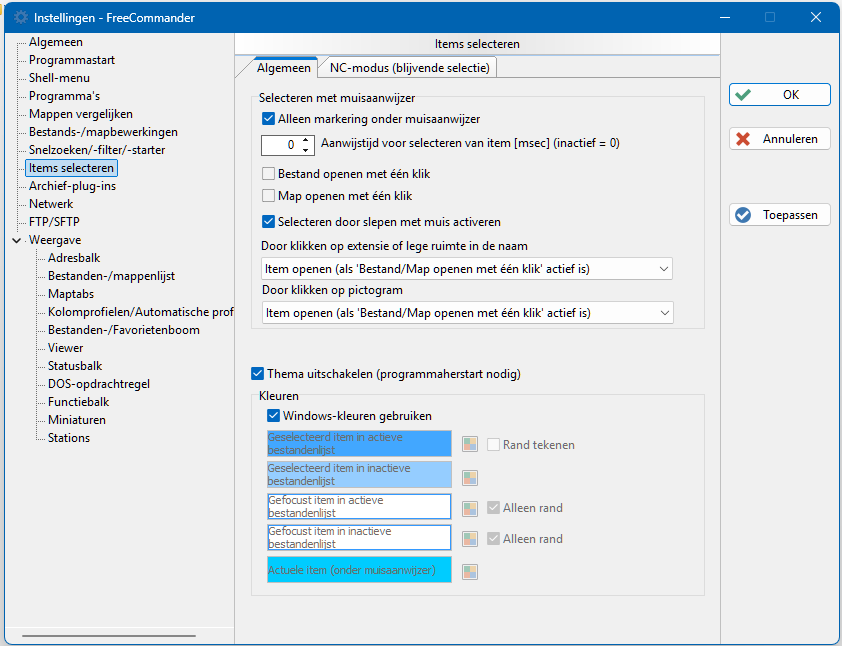Select Viewer in the settings tree
Screen dimensions: 842x646
pyautogui.click(x=66, y=348)
